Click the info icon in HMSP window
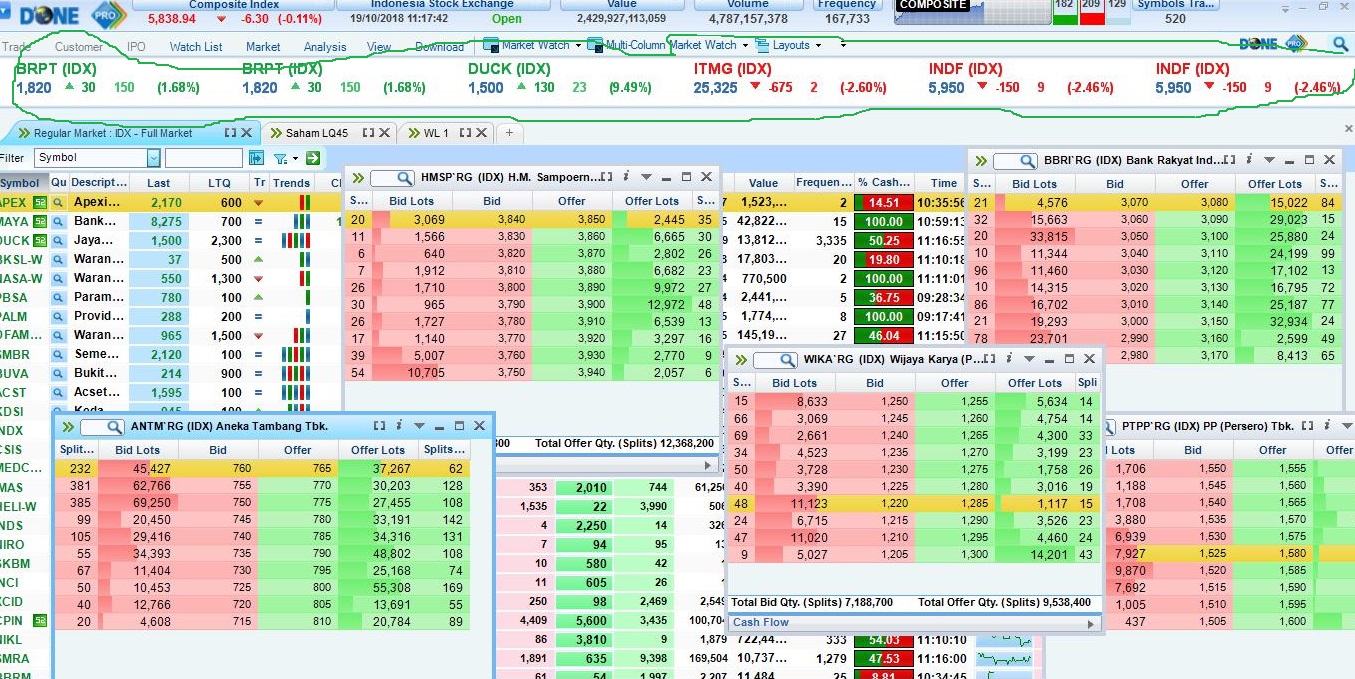The width and height of the screenshot is (1355, 679). pos(626,177)
